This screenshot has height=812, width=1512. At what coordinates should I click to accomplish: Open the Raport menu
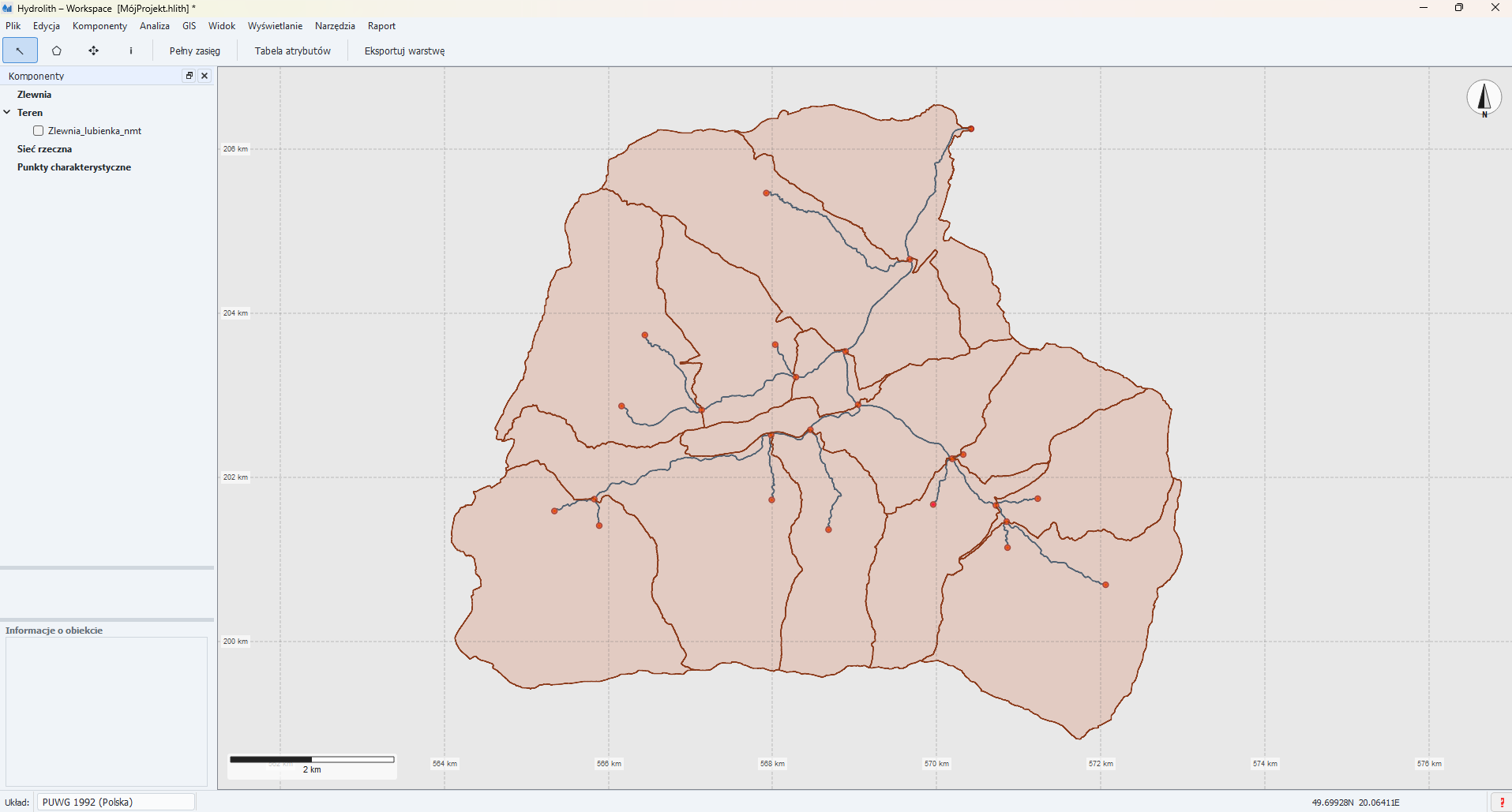point(381,26)
